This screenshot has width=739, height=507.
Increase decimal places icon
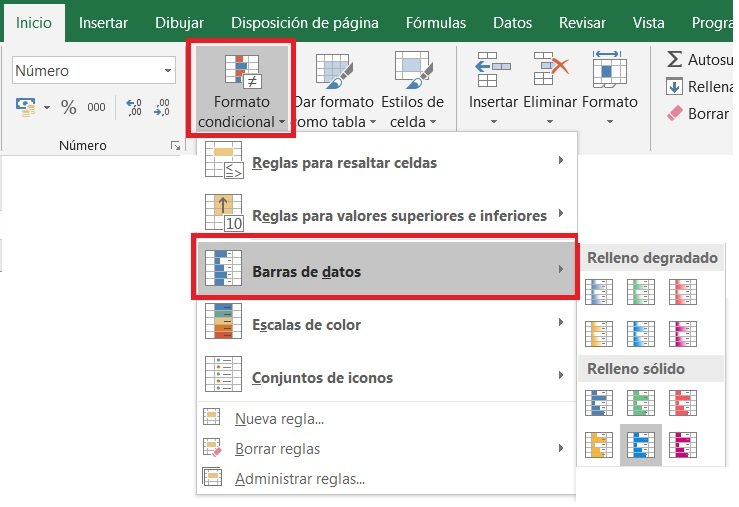pyautogui.click(x=134, y=107)
